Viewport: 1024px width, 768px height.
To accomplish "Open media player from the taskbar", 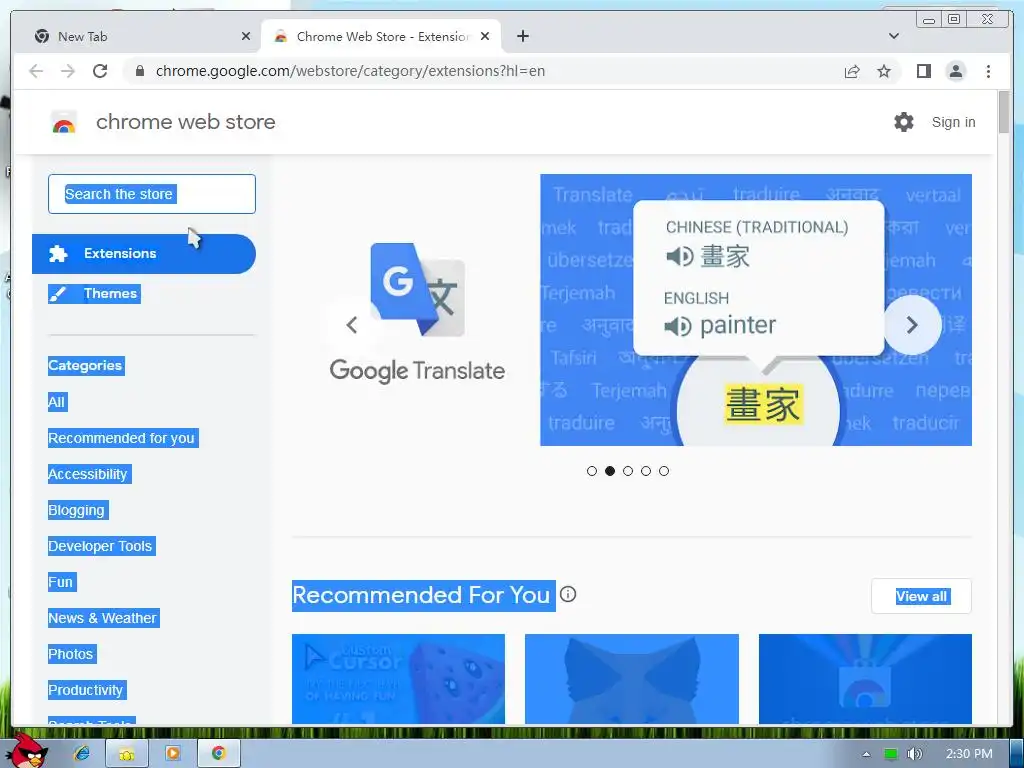I will pyautogui.click(x=172, y=754).
